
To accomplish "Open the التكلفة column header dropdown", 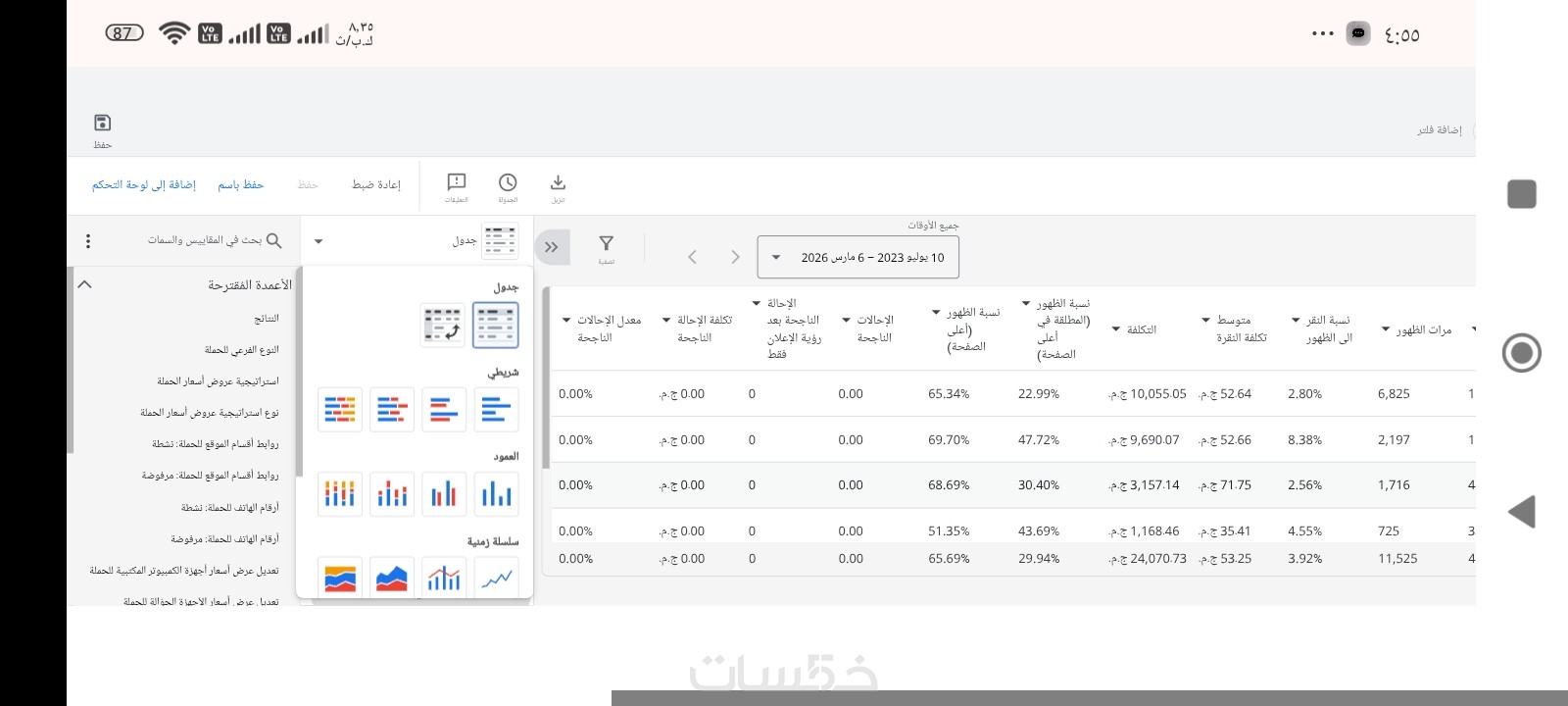I will pos(1116,329).
